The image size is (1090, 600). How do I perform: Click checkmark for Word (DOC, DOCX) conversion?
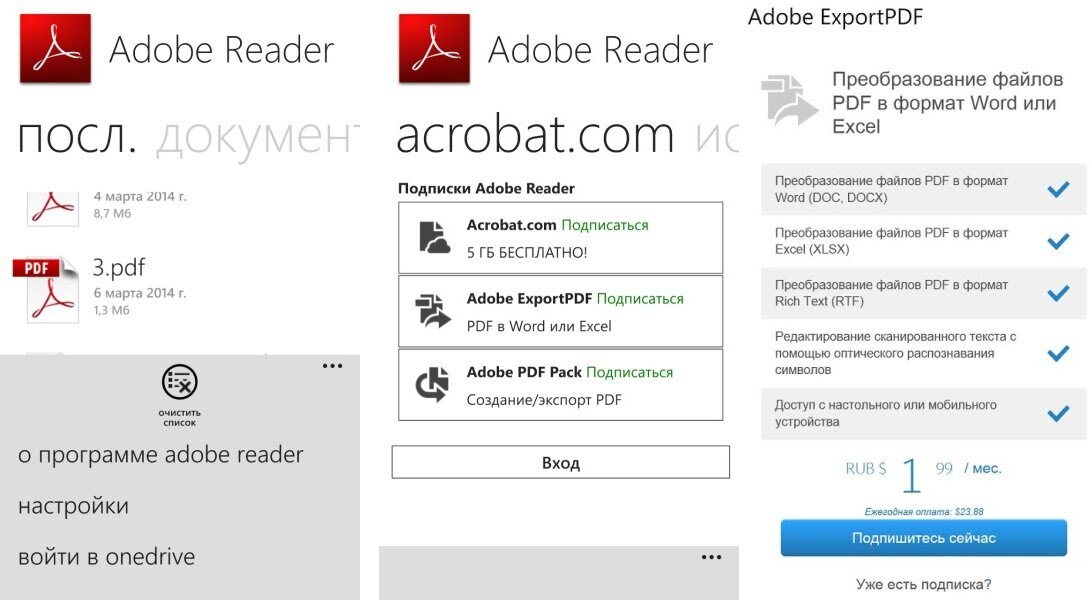coord(1058,189)
